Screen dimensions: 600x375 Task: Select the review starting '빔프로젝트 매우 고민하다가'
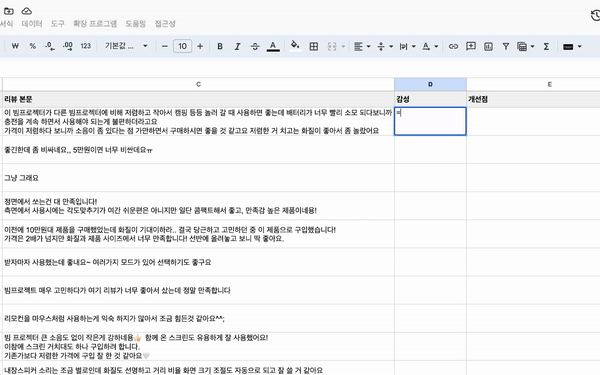point(198,290)
